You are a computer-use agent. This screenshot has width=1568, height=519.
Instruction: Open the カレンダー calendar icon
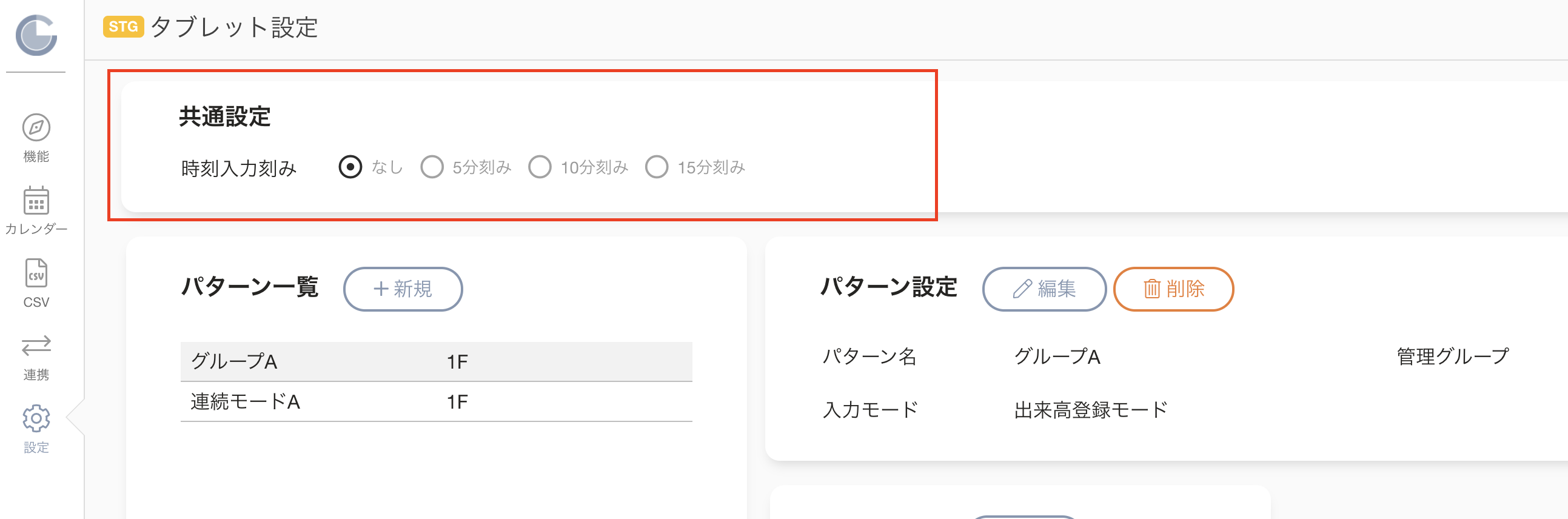point(36,200)
